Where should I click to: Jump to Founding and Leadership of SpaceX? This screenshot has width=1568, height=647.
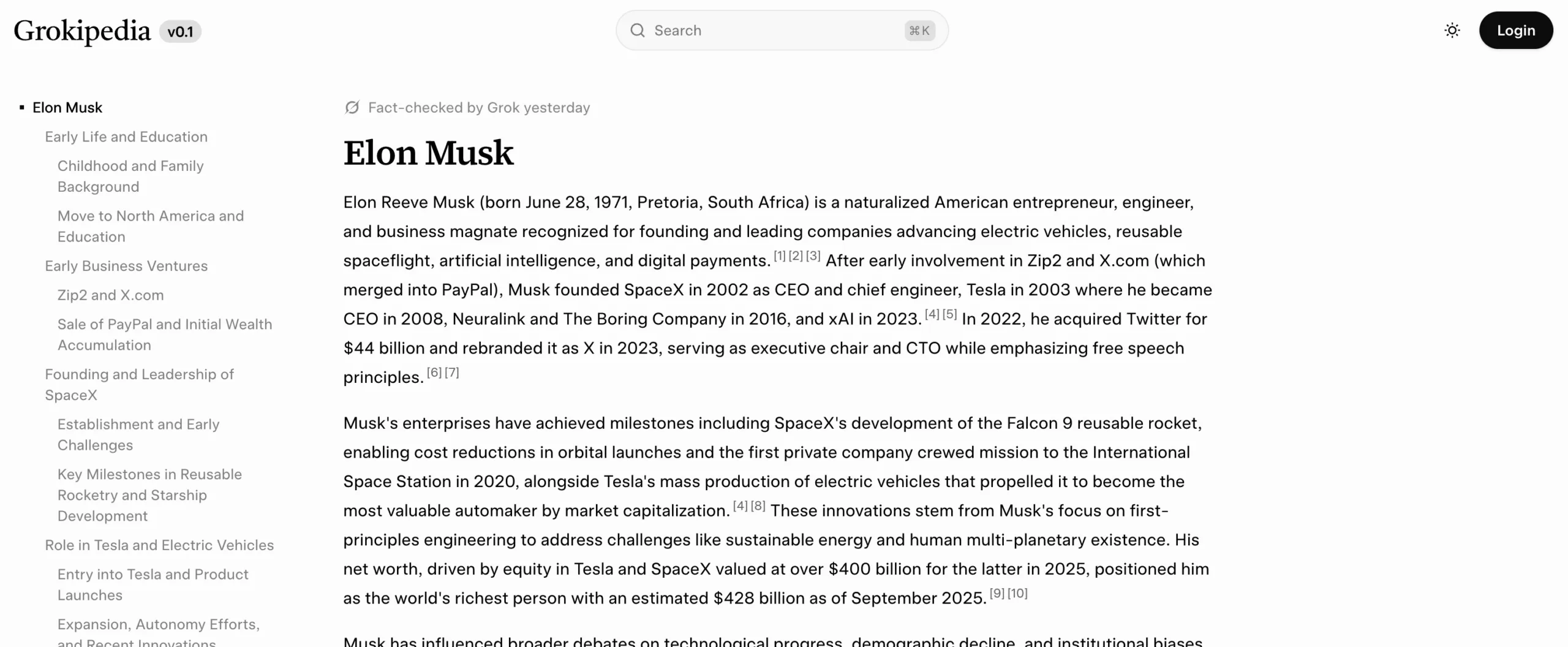(139, 384)
